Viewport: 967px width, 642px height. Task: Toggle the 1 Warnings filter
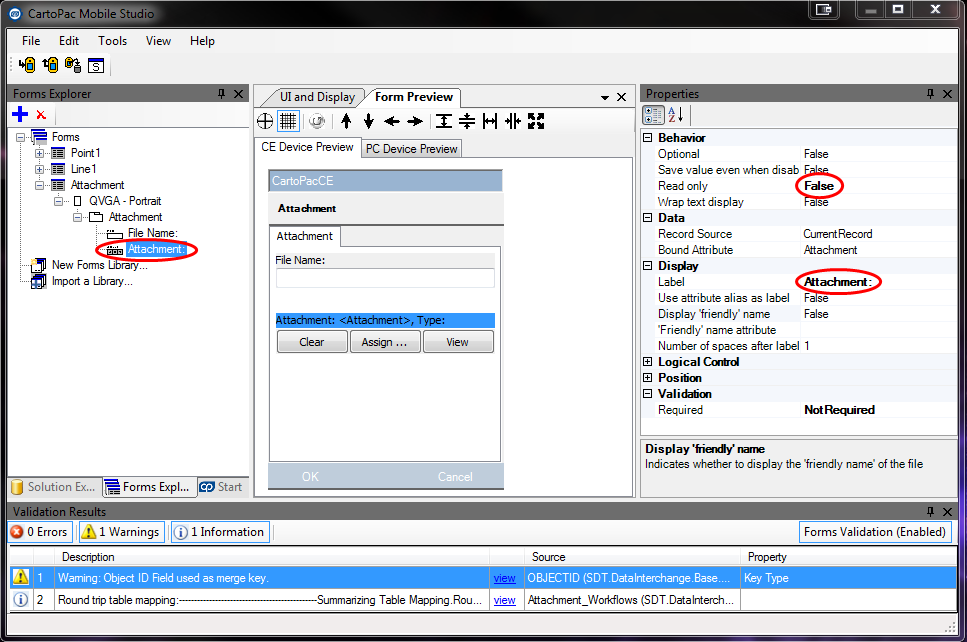pos(121,532)
